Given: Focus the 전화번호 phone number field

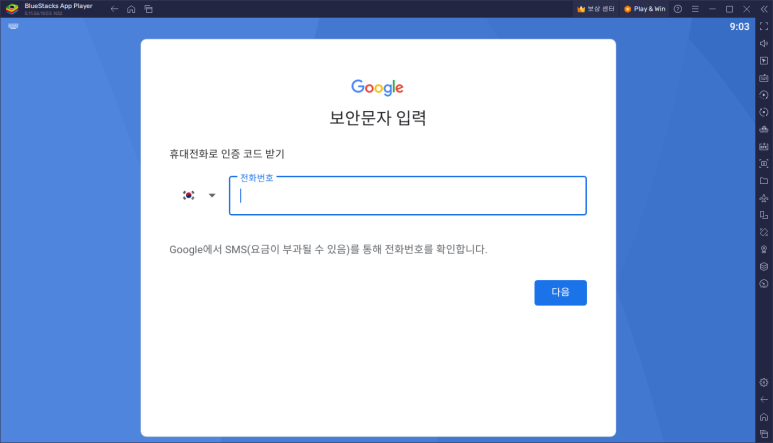Looking at the screenshot, I should (x=408, y=196).
